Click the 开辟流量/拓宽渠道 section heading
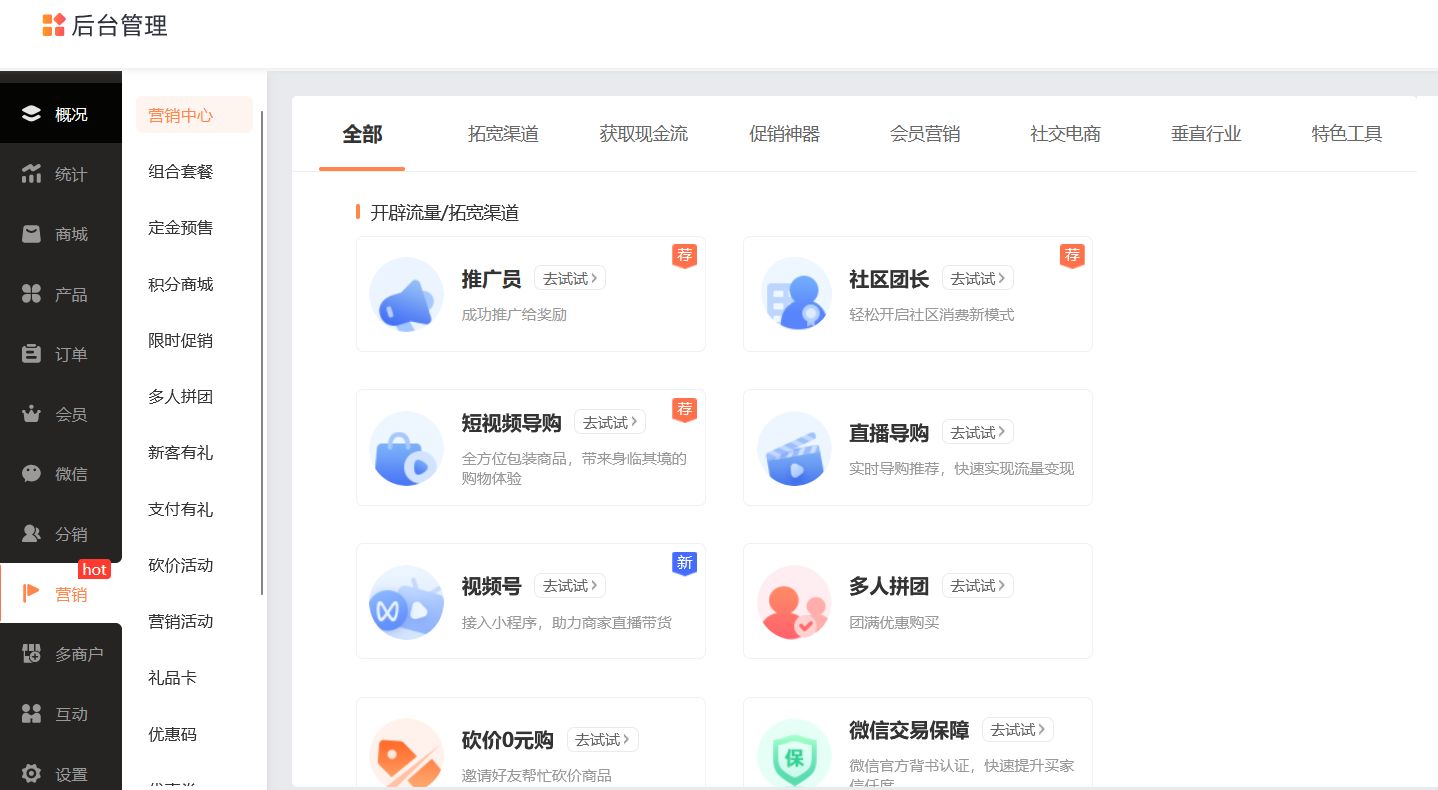Screen dimensions: 1438x790 (445, 212)
